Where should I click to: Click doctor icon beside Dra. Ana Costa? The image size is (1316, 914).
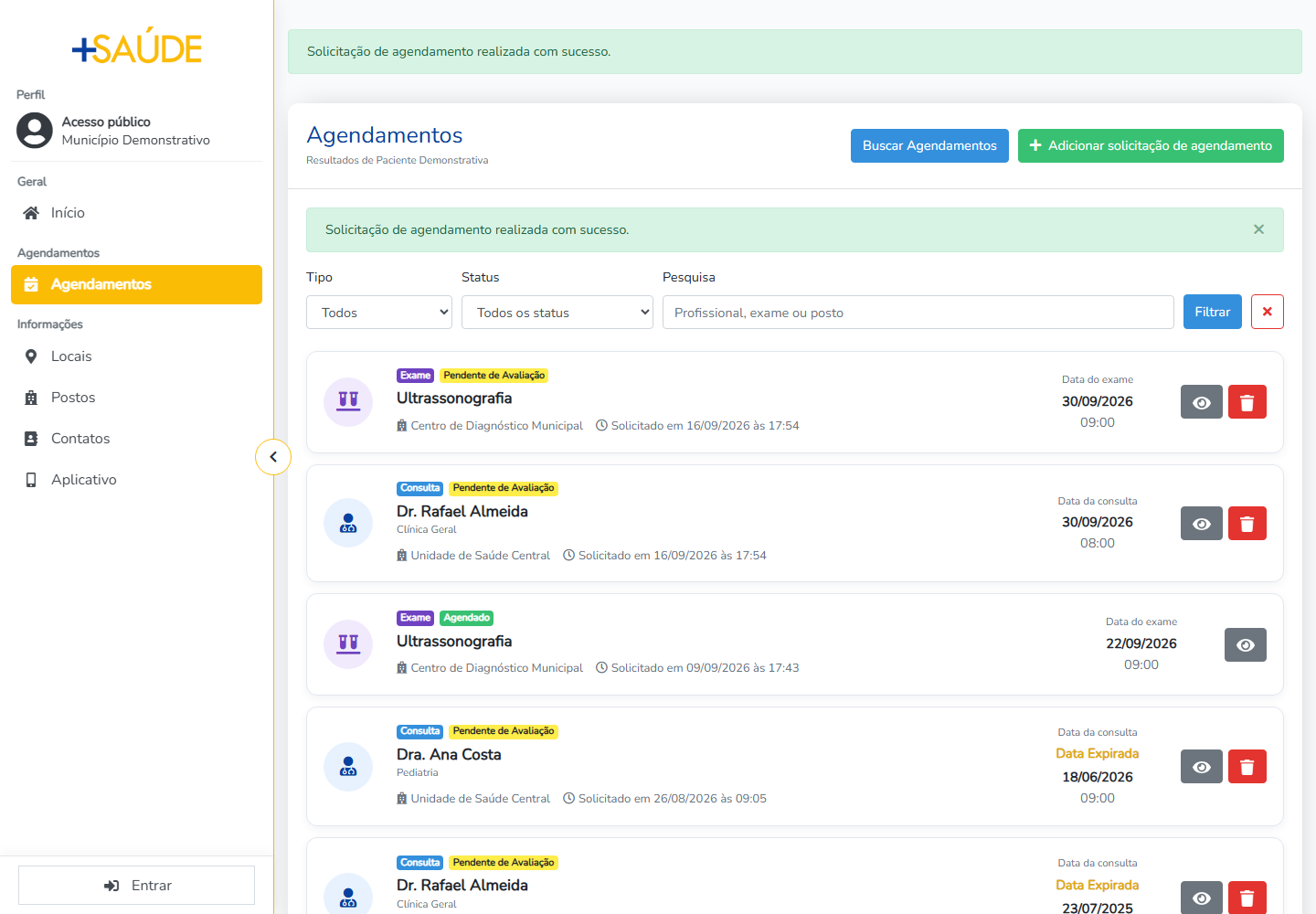(x=348, y=767)
